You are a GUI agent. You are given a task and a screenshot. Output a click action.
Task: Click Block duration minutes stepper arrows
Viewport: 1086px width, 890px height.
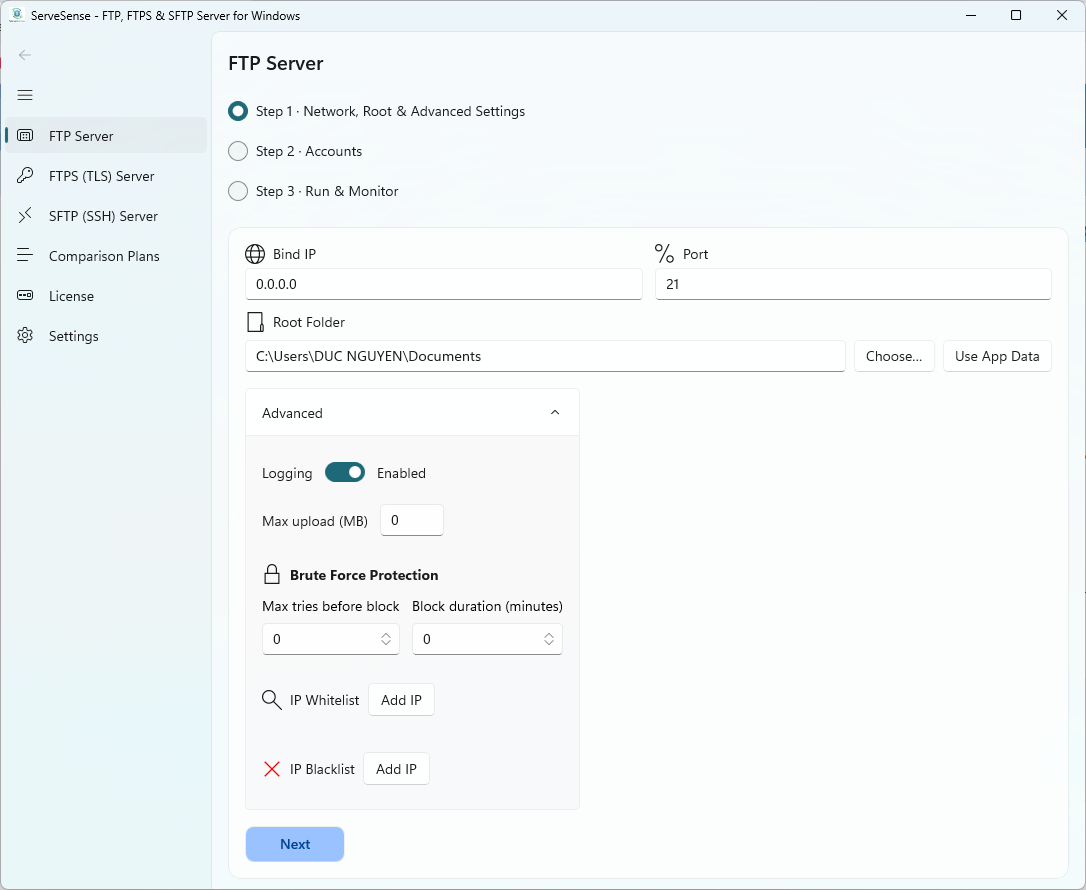pos(549,639)
